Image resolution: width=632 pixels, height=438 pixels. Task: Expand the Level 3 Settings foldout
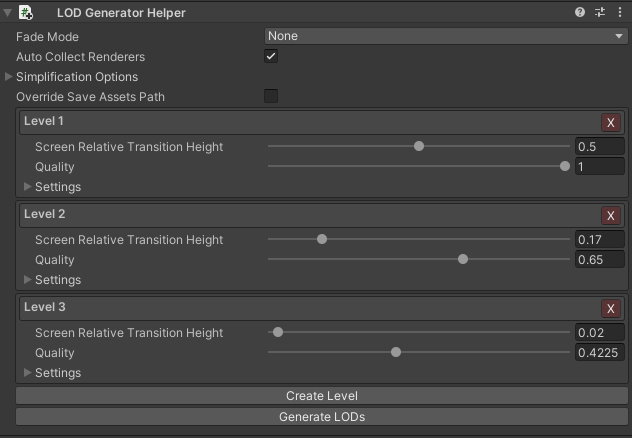pos(28,373)
